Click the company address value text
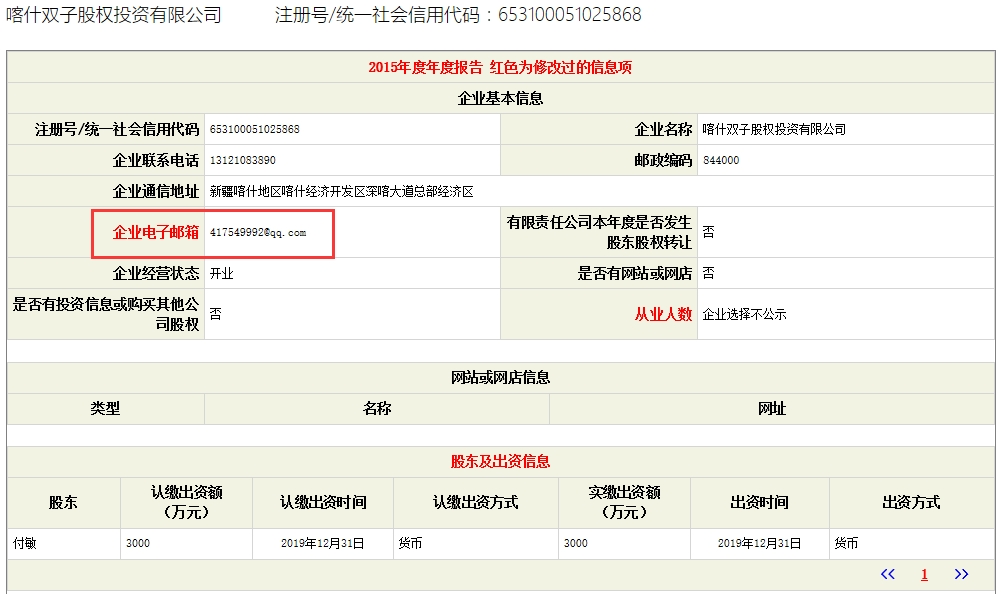 (341, 191)
